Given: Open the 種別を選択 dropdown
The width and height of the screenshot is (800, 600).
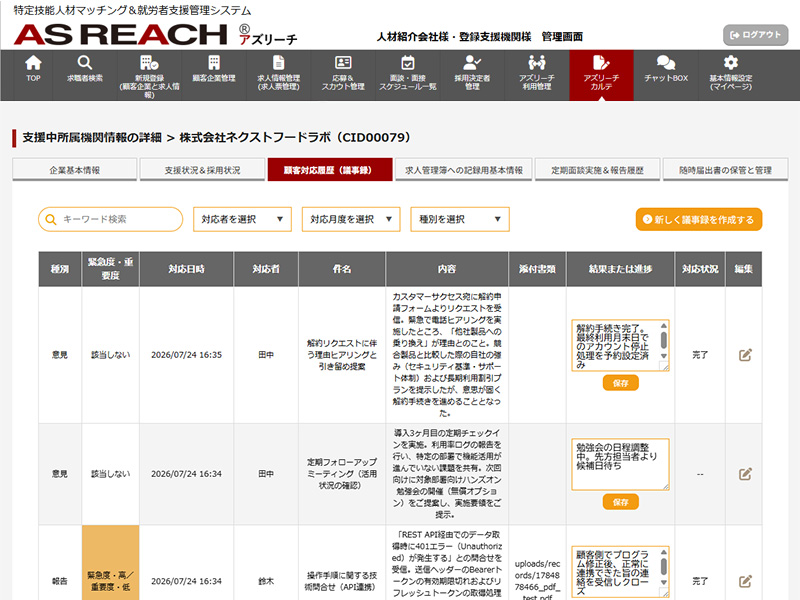Looking at the screenshot, I should [x=460, y=219].
